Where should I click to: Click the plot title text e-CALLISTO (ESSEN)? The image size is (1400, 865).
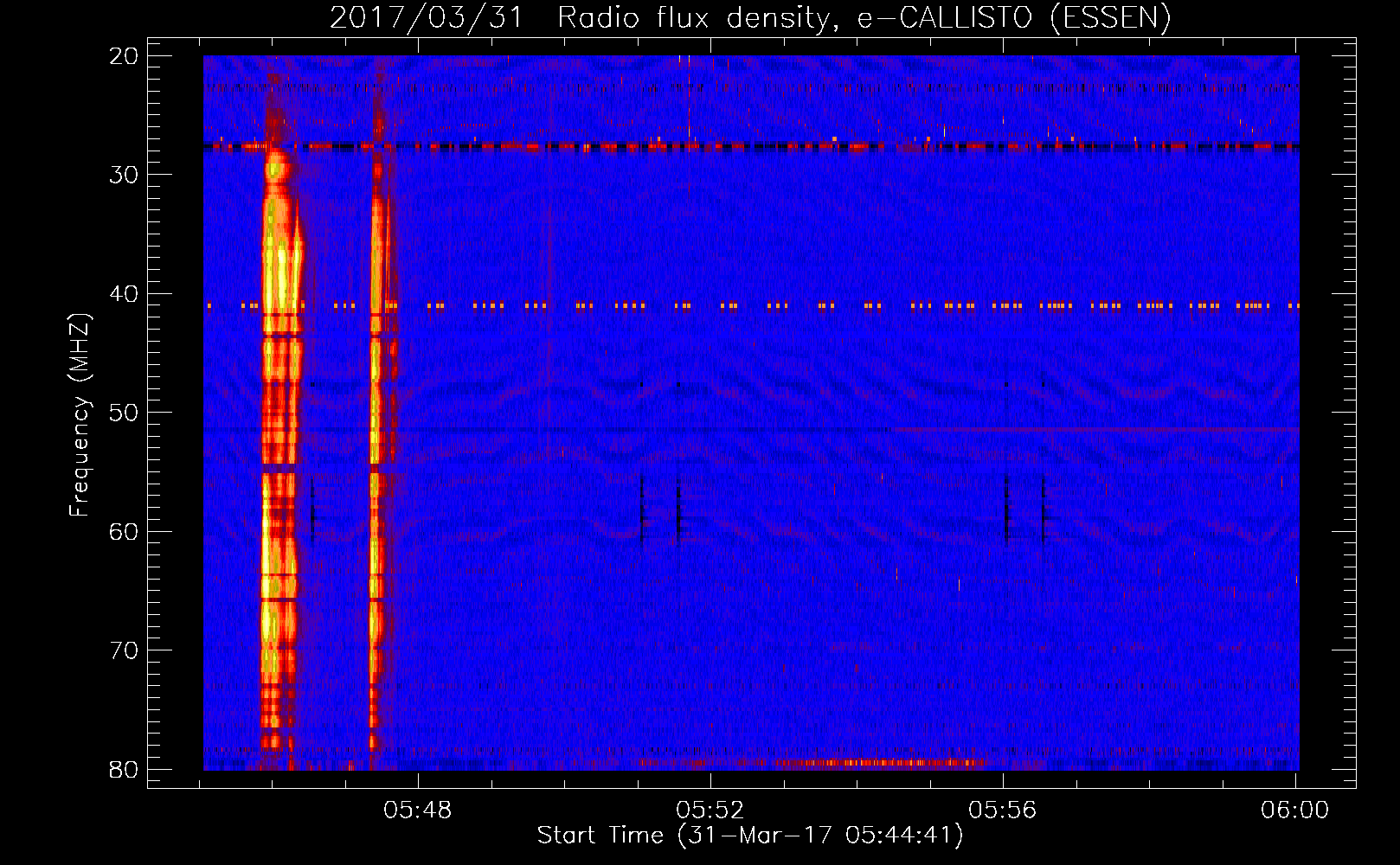(x=1013, y=17)
